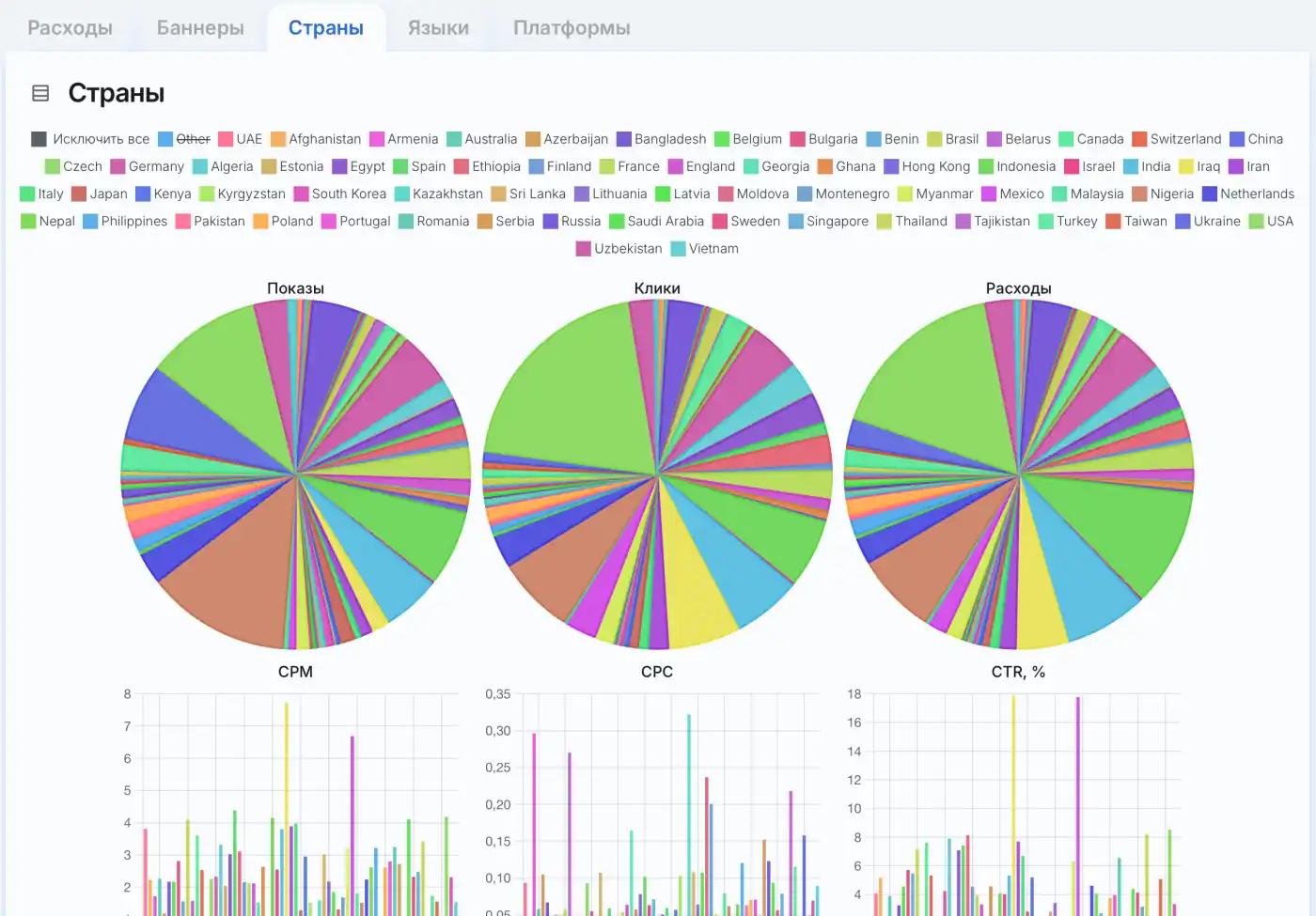
Task: Toggle Estonia series off
Action: (x=292, y=166)
